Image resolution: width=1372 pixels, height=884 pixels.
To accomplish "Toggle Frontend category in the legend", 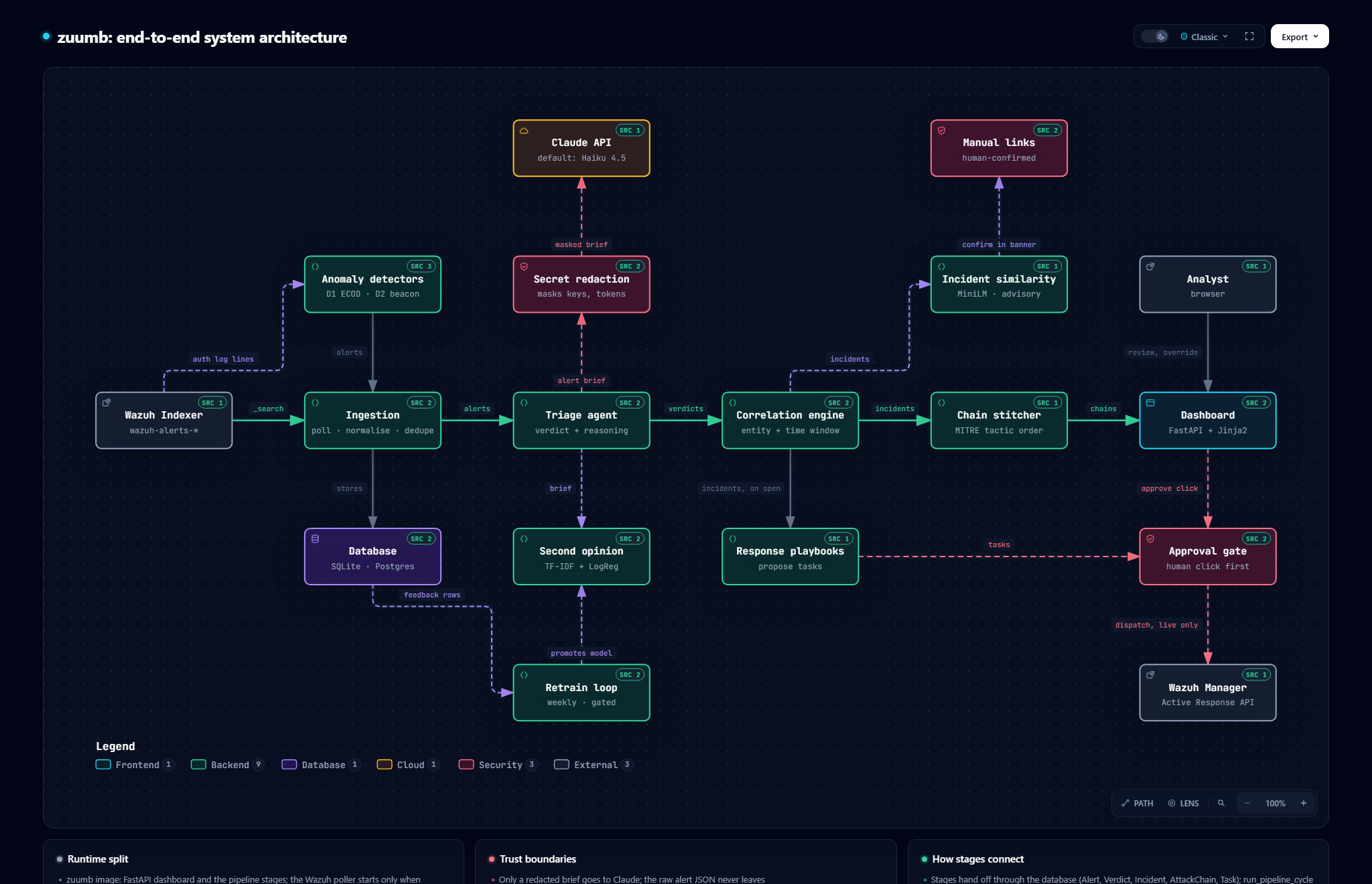I will [135, 765].
